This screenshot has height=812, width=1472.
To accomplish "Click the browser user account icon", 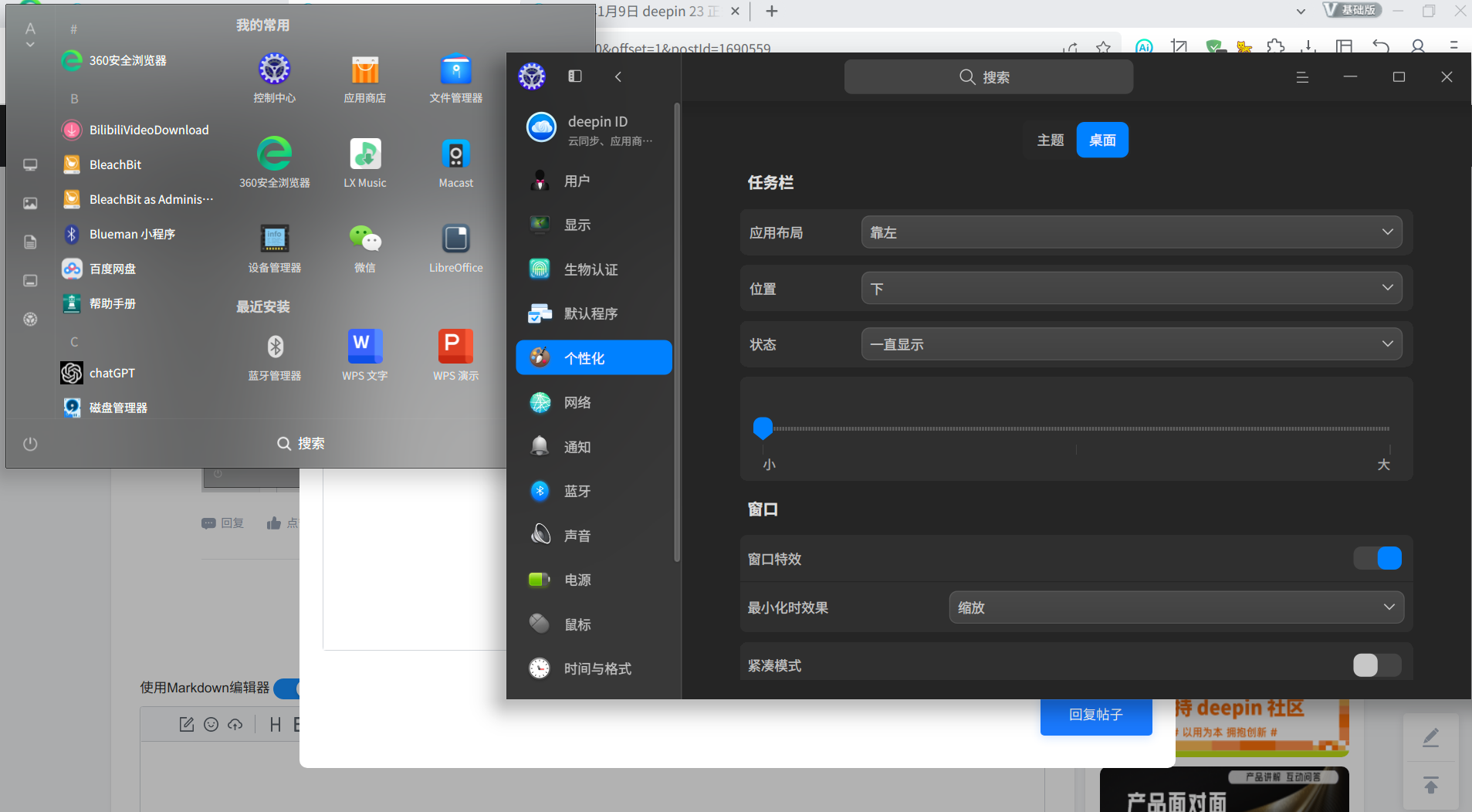I will coord(1417,46).
